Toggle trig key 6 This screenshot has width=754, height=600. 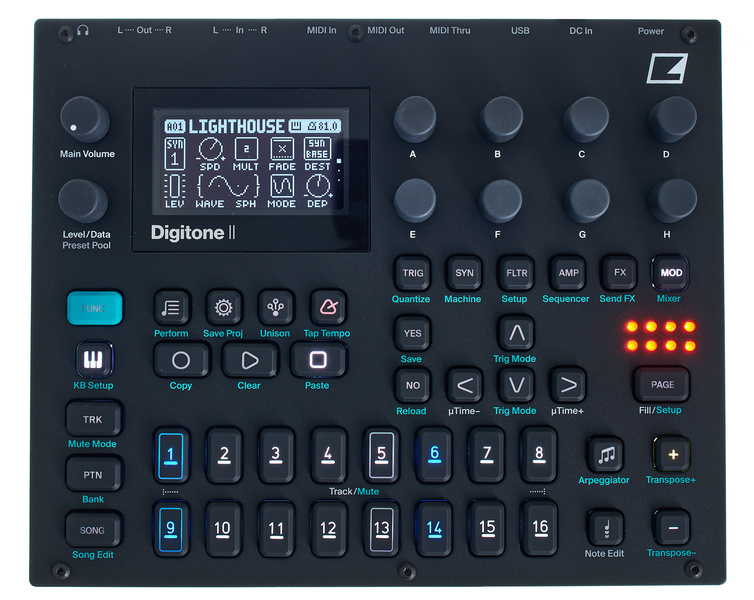[434, 455]
